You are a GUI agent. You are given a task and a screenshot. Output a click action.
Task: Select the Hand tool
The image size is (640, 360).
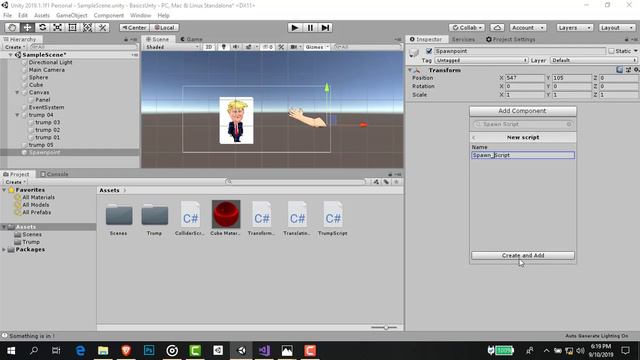tap(12, 27)
